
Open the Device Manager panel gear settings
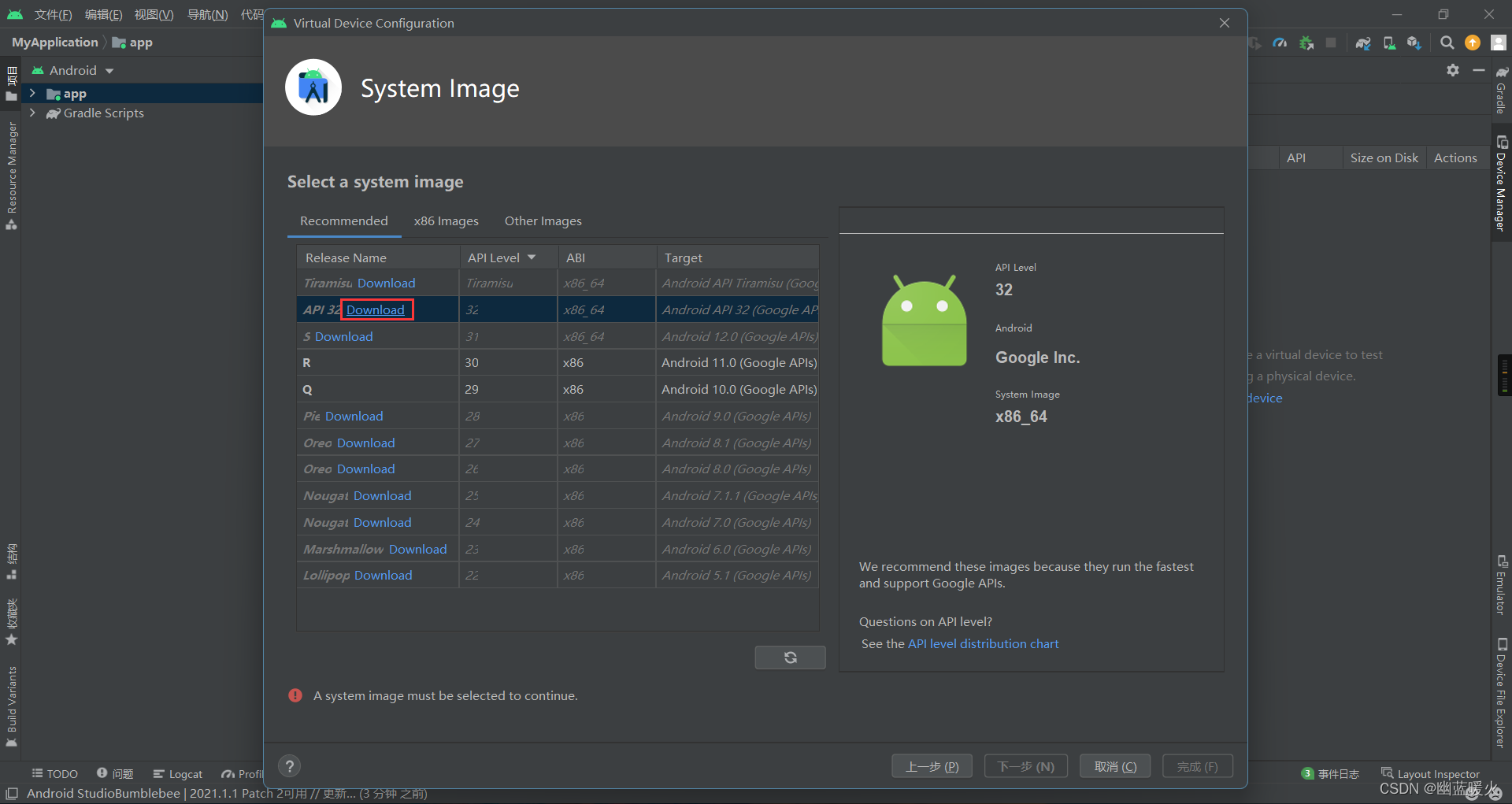coord(1453,70)
